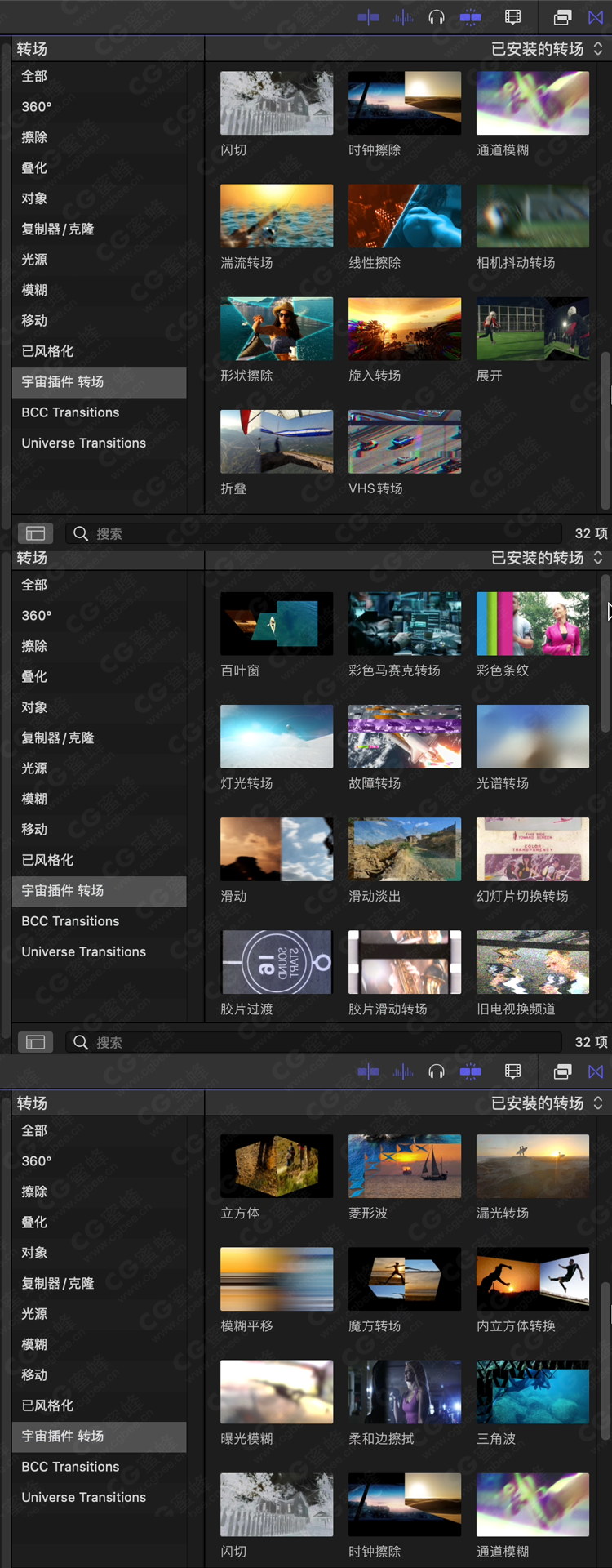Choose the 折叠 hang glider thumbnail

(x=277, y=441)
